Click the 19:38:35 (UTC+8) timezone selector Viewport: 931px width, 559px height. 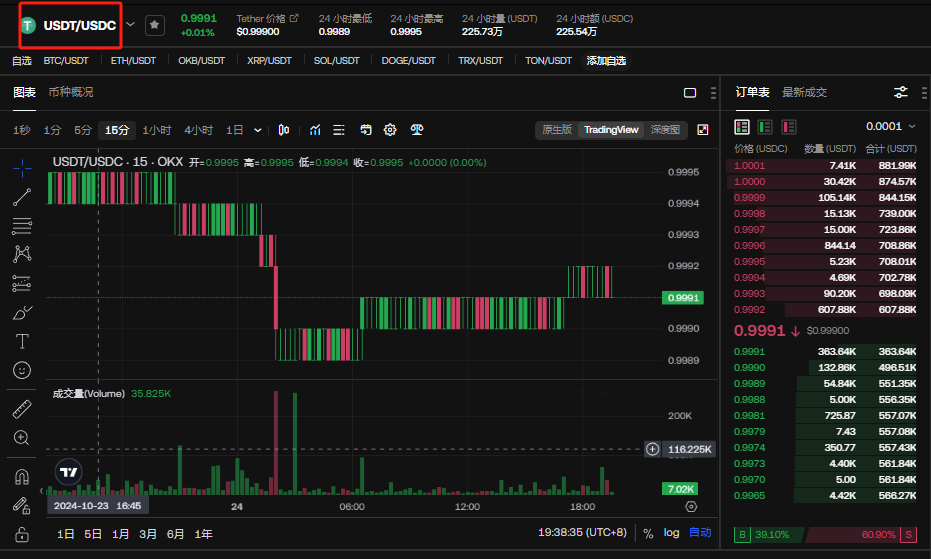(x=582, y=532)
